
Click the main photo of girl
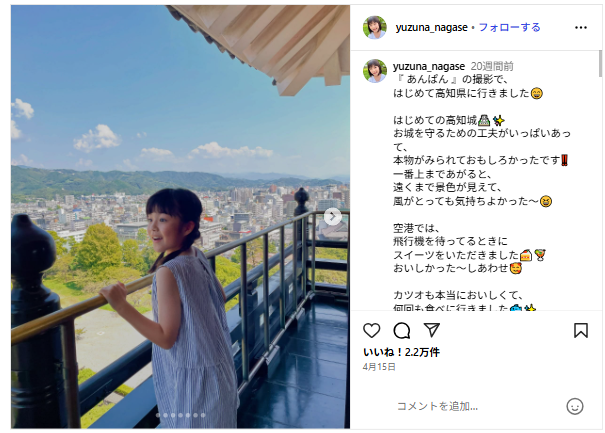(x=180, y=216)
